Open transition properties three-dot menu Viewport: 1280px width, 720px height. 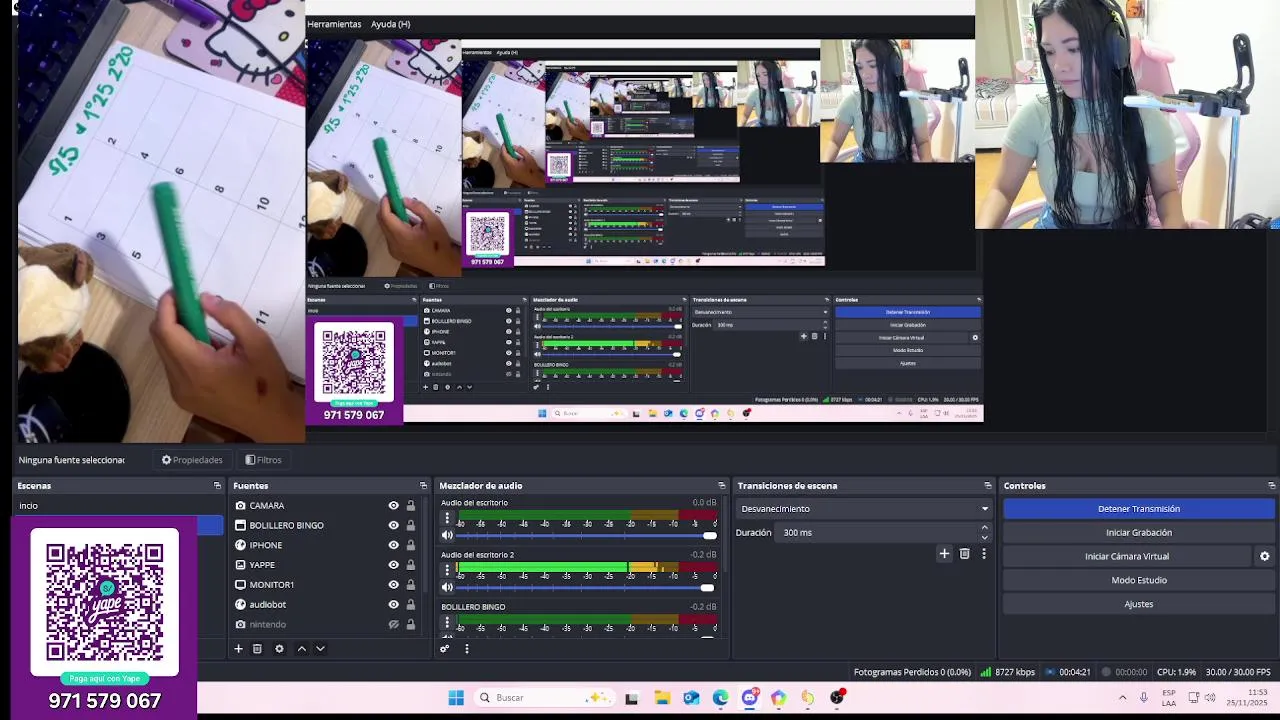(984, 553)
